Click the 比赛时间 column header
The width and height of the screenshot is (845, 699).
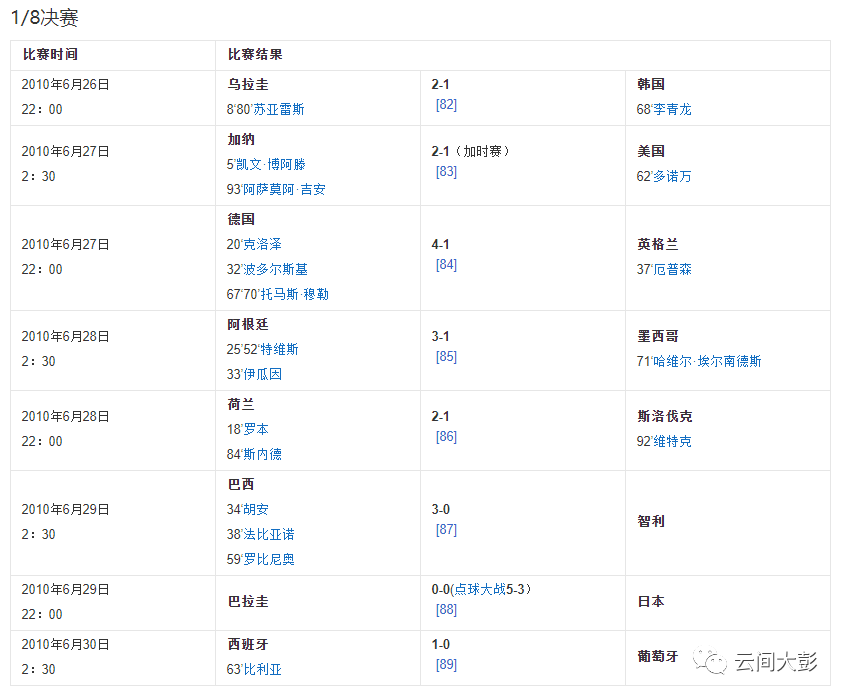50,54
